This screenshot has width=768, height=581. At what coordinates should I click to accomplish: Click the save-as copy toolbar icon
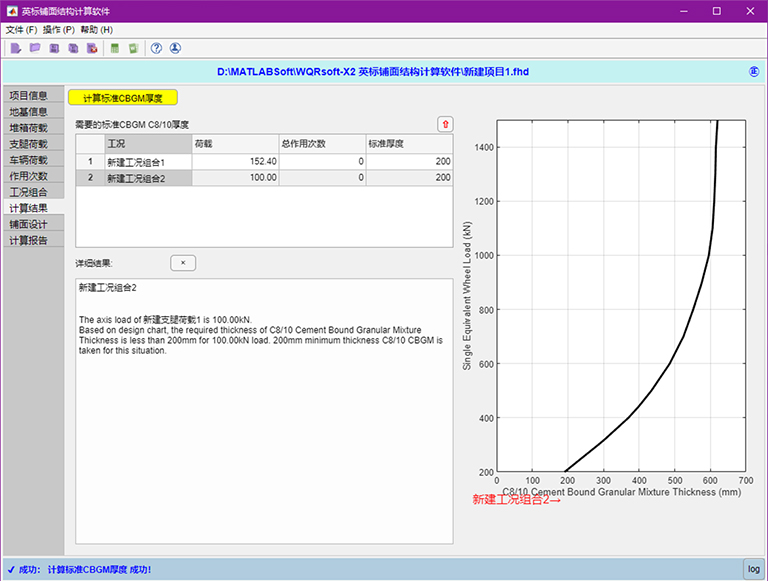(73, 48)
